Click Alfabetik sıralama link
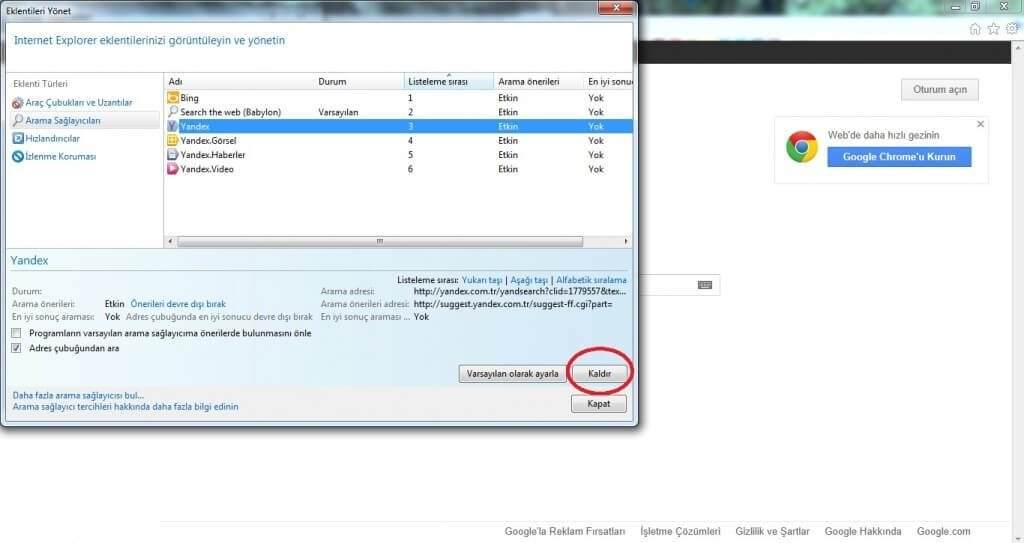Image resolution: width=1024 pixels, height=543 pixels. tap(591, 280)
